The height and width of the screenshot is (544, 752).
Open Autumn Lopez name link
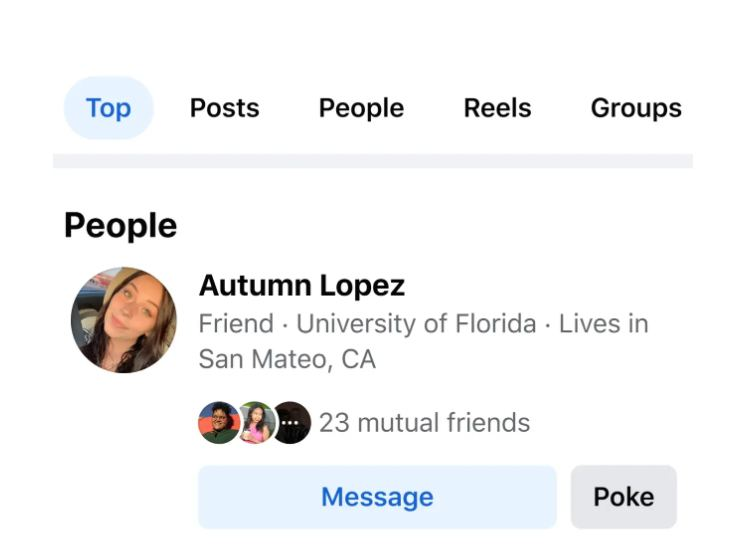point(302,285)
